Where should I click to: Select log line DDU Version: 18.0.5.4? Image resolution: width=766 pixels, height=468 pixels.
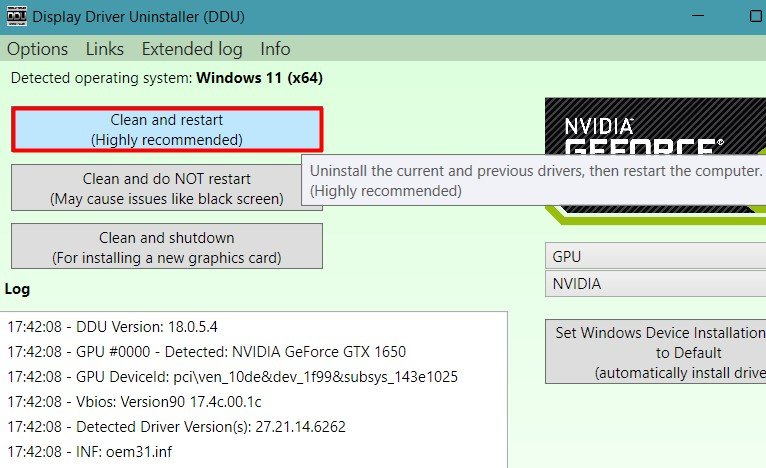(112, 326)
